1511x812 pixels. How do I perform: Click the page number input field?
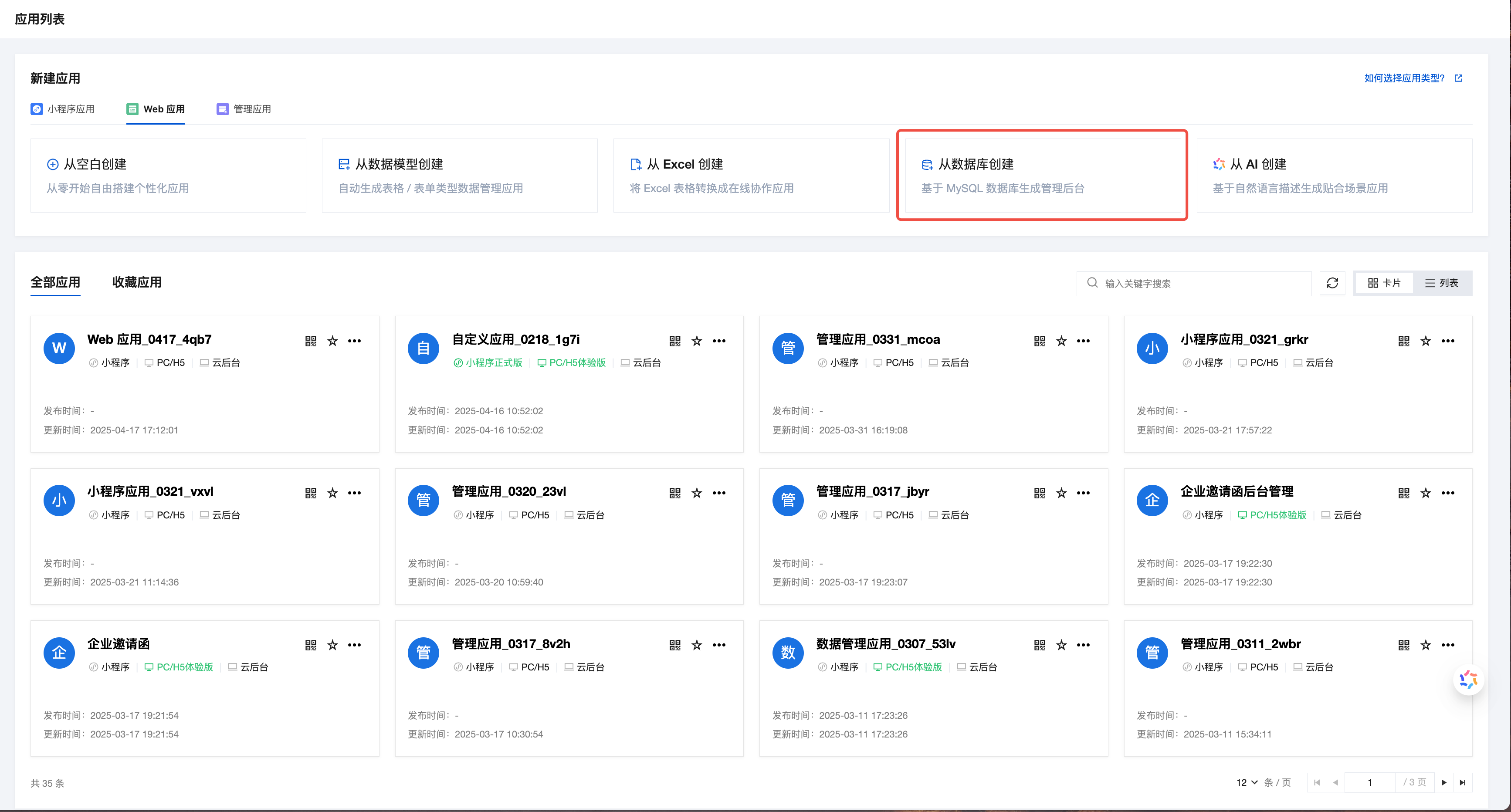(1370, 783)
